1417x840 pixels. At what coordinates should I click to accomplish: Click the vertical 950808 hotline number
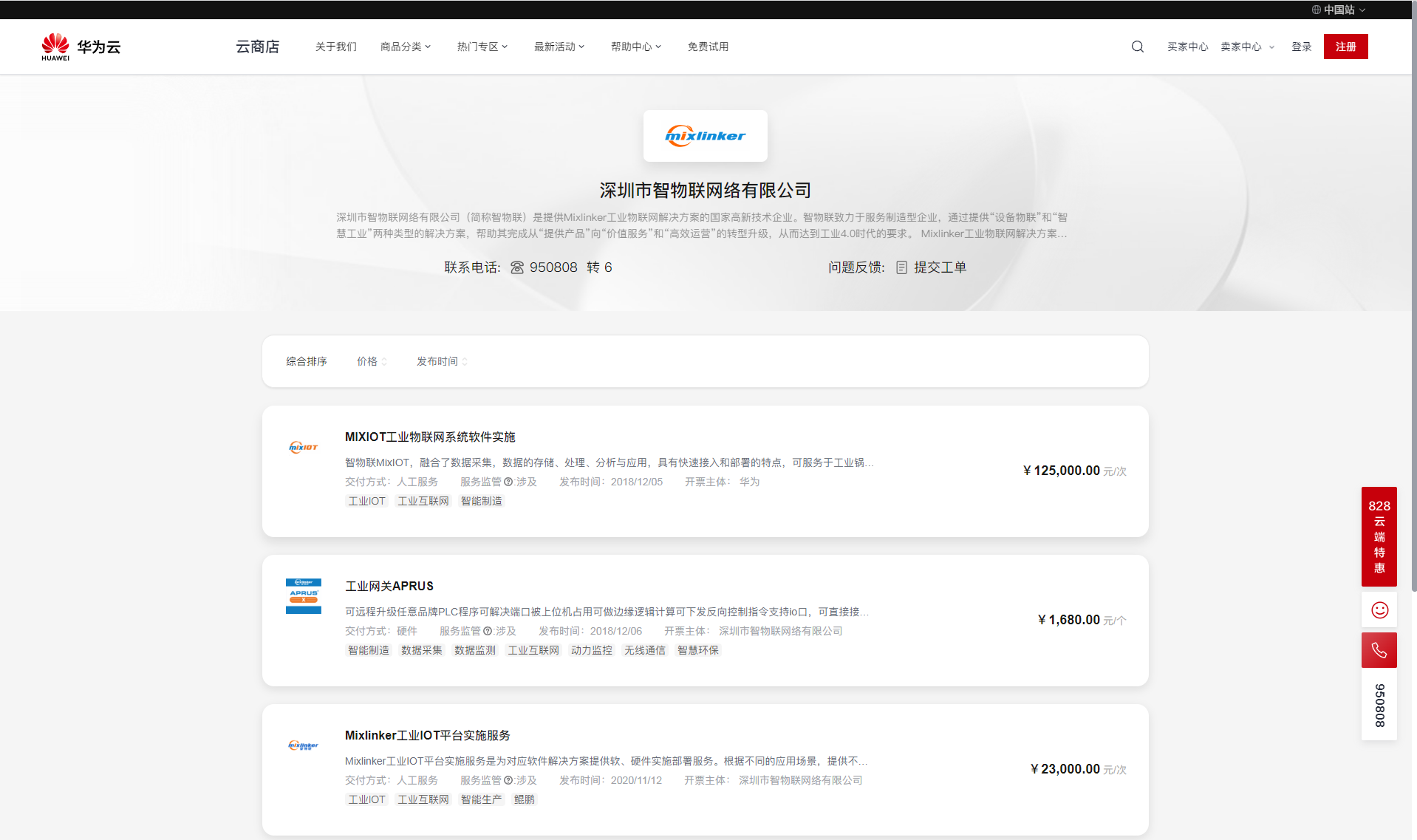[x=1379, y=705]
